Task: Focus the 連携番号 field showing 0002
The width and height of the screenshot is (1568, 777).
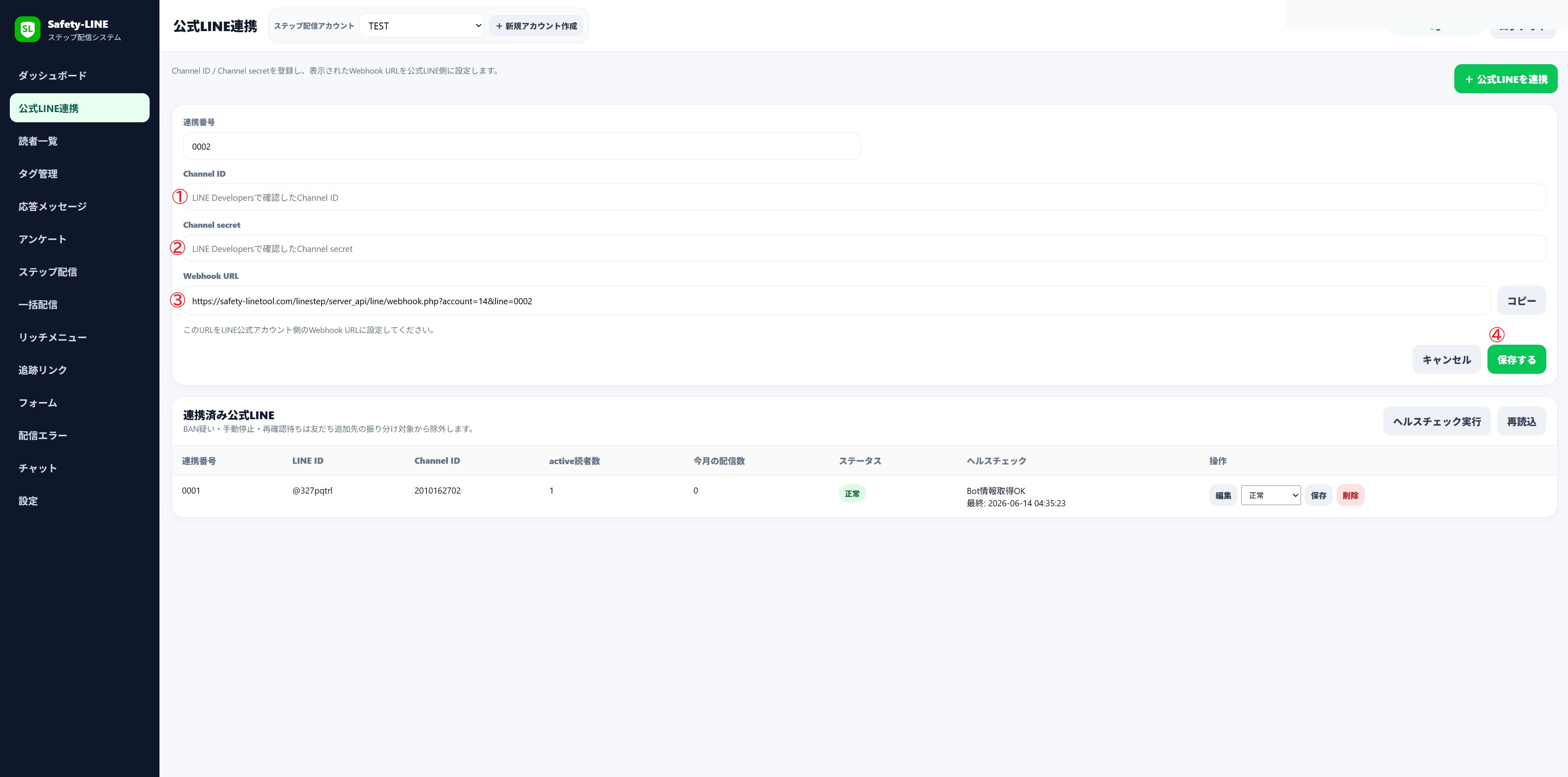Action: pos(522,146)
